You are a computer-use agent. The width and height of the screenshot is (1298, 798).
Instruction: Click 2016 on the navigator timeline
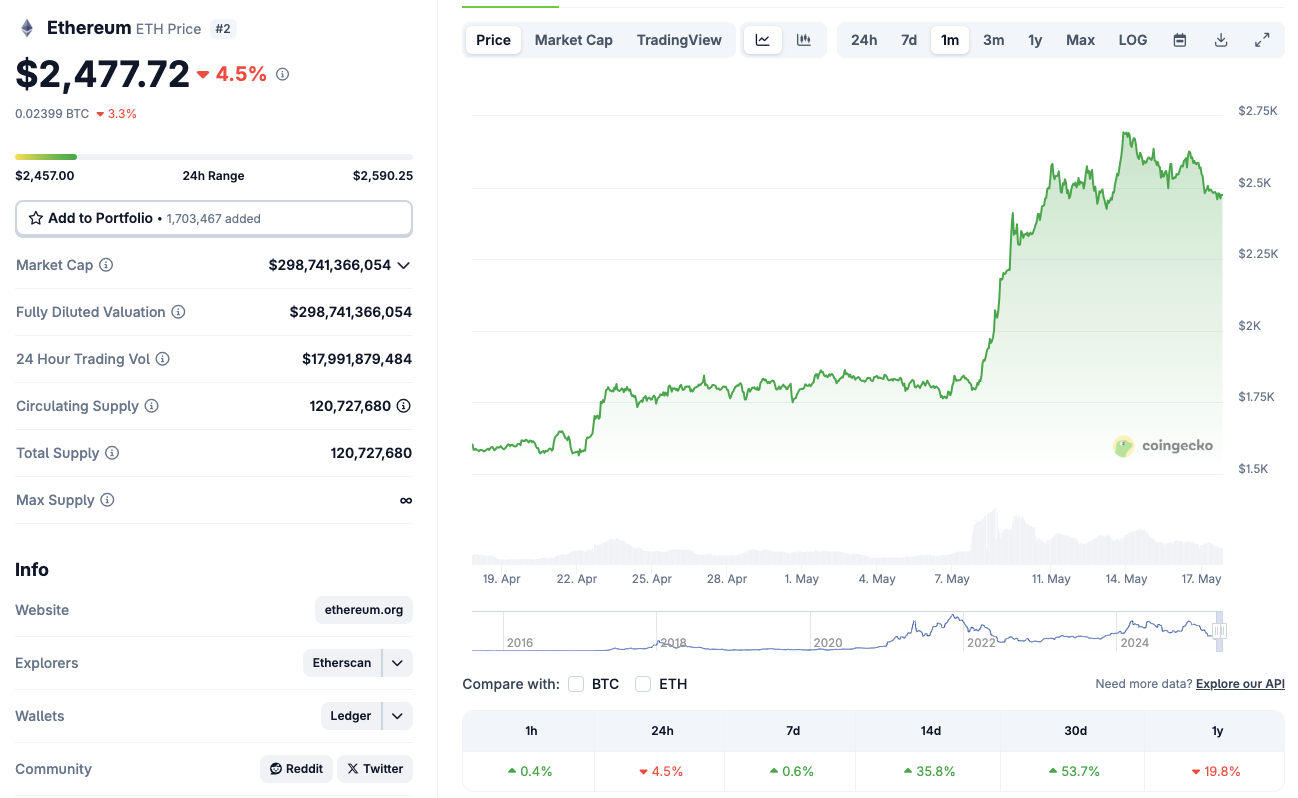[520, 643]
